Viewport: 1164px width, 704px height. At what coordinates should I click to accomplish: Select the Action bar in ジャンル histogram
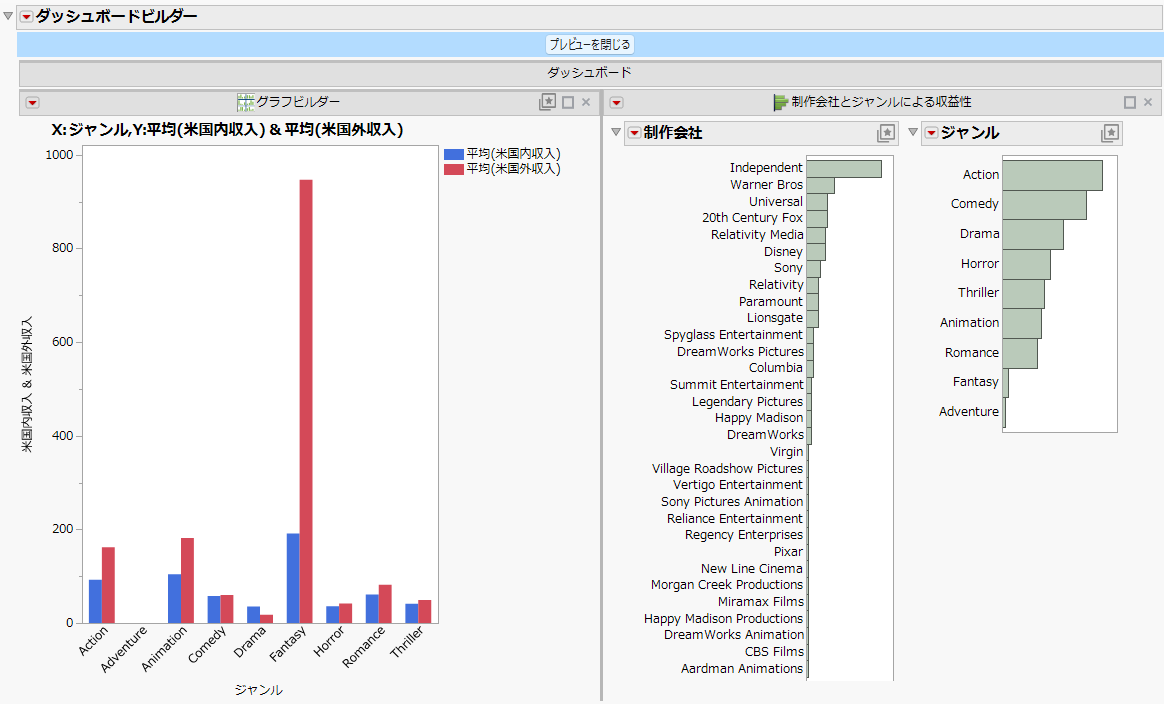1052,175
